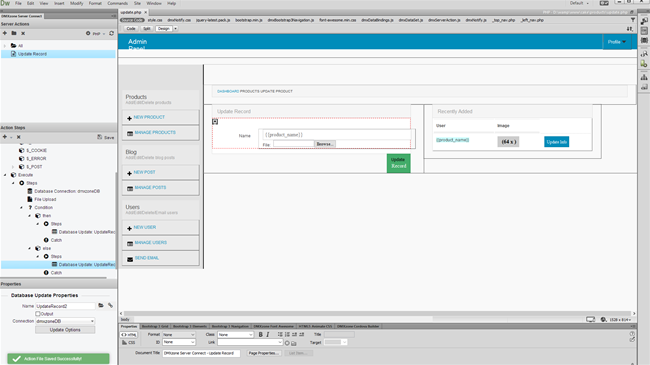The height and width of the screenshot is (365, 650).
Task: Switch to Code view
Action: 131,29
